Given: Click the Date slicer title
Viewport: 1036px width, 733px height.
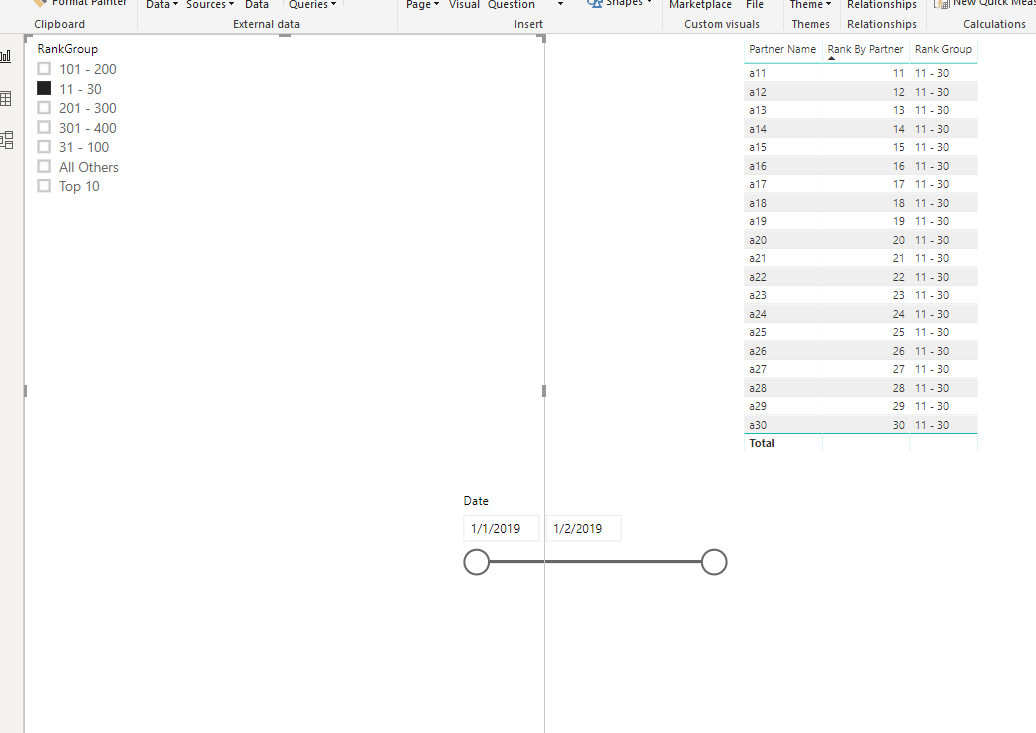Looking at the screenshot, I should point(476,501).
